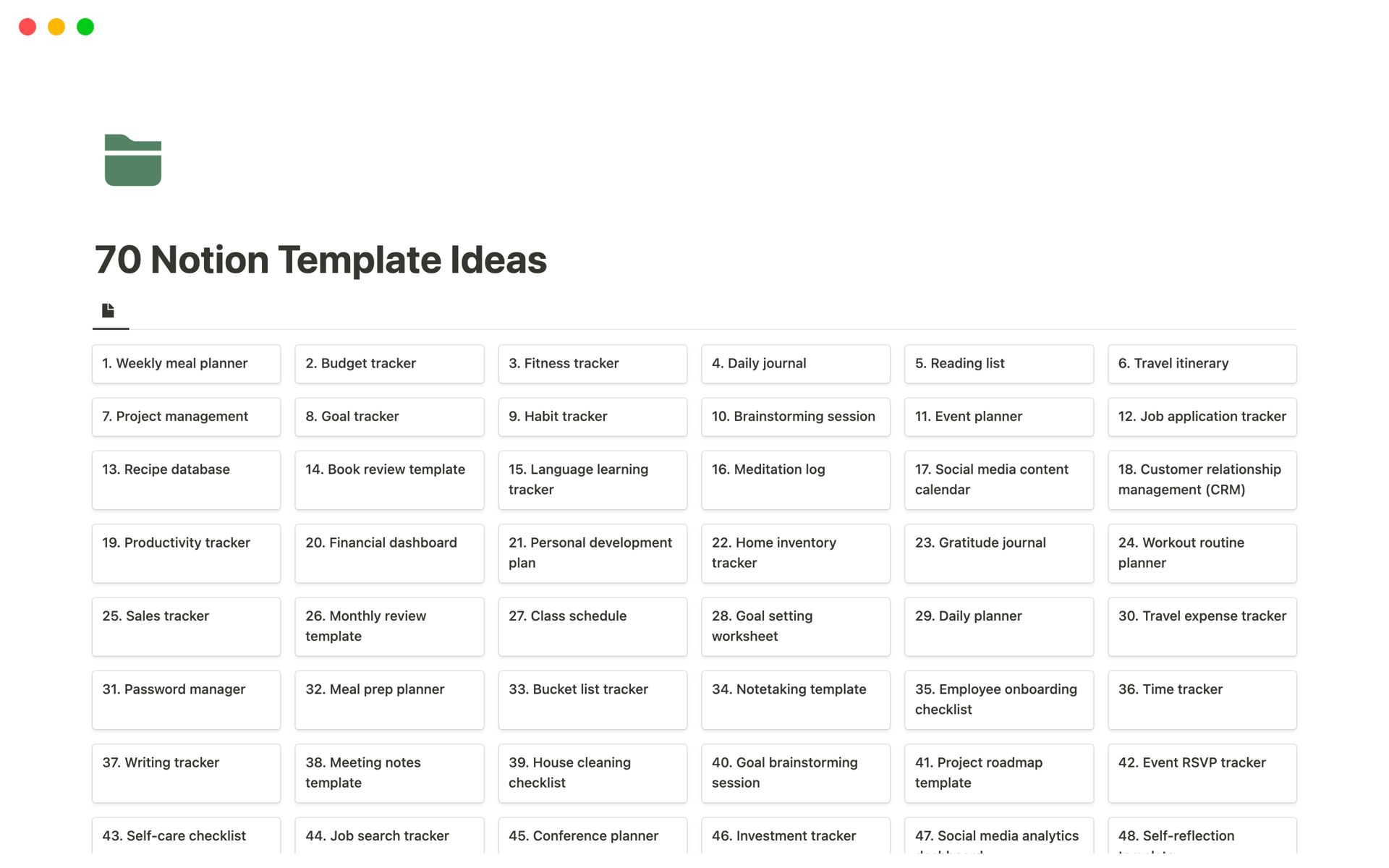The image size is (1389, 868).
Task: Click the green fullscreen window button
Action: click(85, 27)
